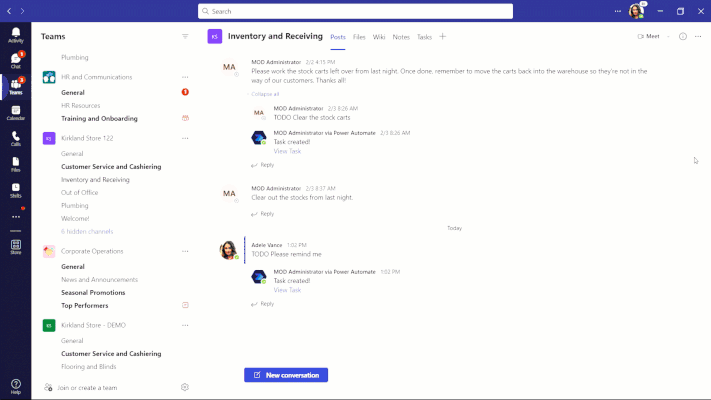Open Corporate Operations more options
Screen dimensions: 711x400
185,251
